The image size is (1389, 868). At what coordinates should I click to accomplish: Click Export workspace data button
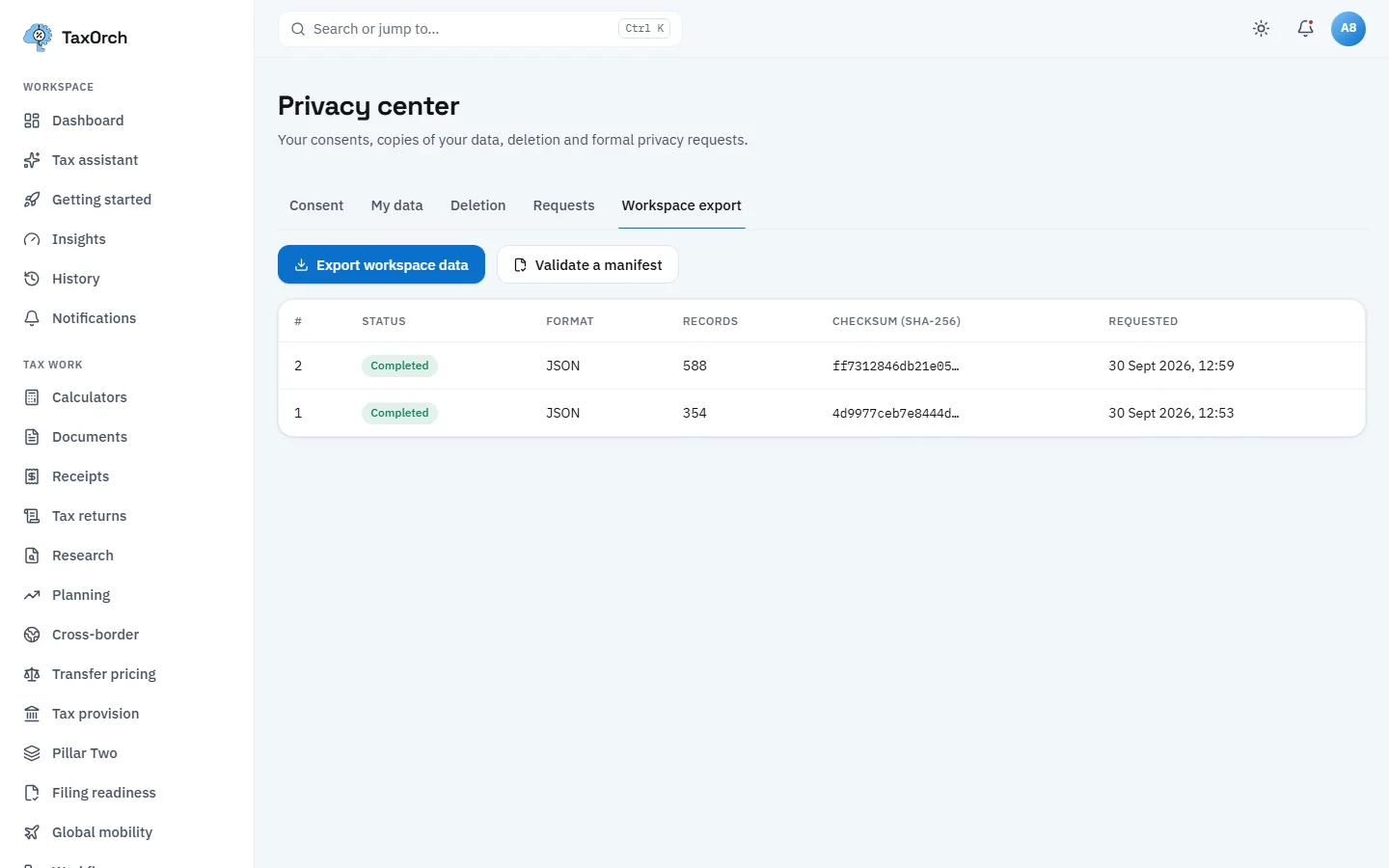click(382, 265)
